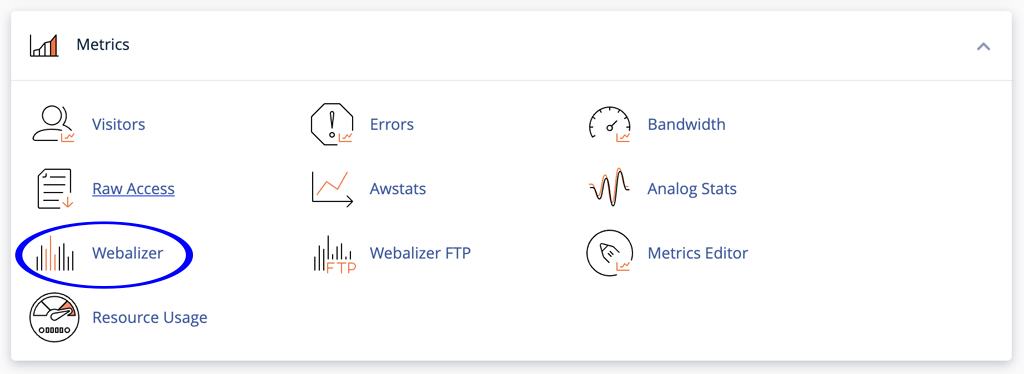This screenshot has width=1024, height=374.
Task: Open the Bandwidth speedometer gauge icon
Action: pos(609,124)
